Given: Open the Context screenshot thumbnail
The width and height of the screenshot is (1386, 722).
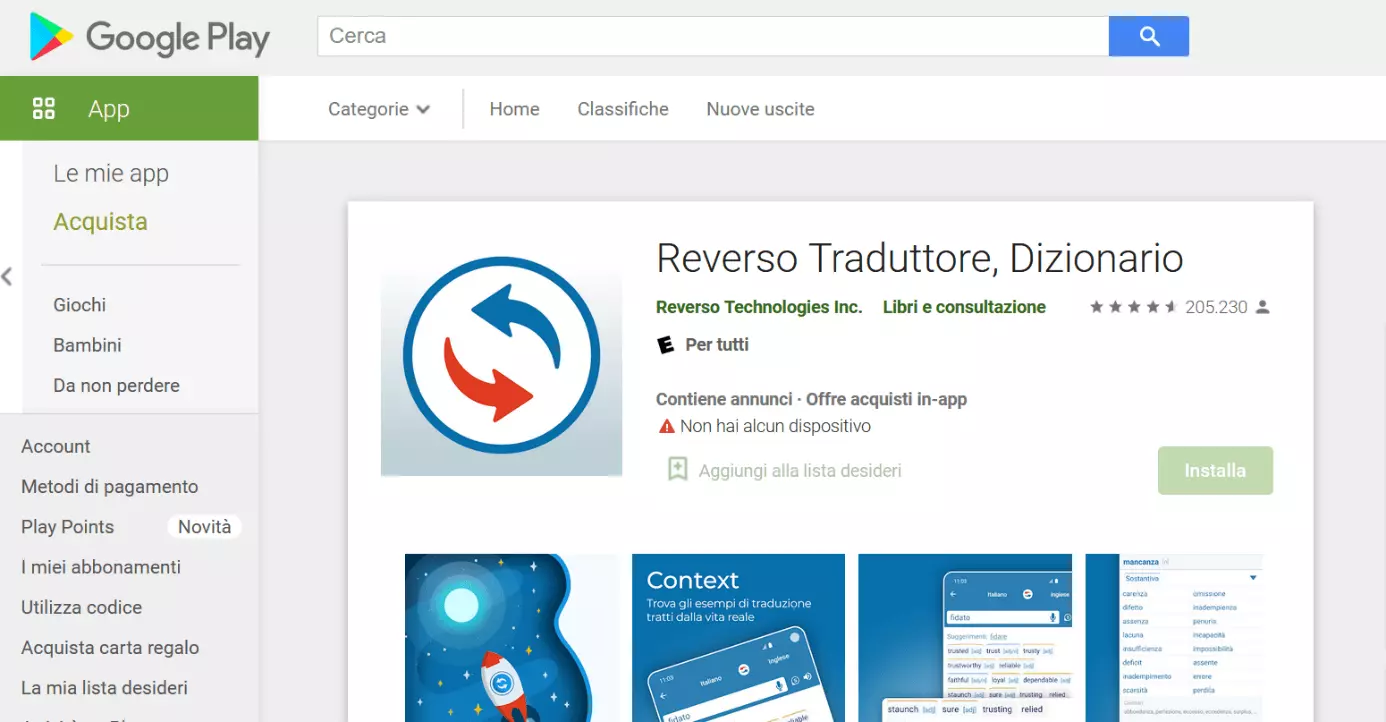Looking at the screenshot, I should pyautogui.click(x=738, y=638).
